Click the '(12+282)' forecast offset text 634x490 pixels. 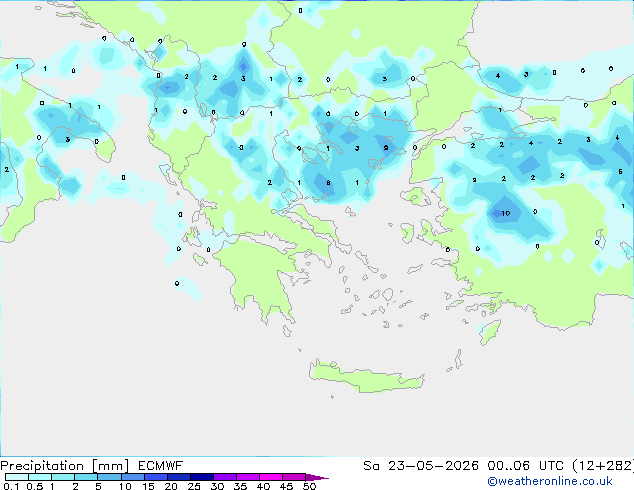(603, 466)
